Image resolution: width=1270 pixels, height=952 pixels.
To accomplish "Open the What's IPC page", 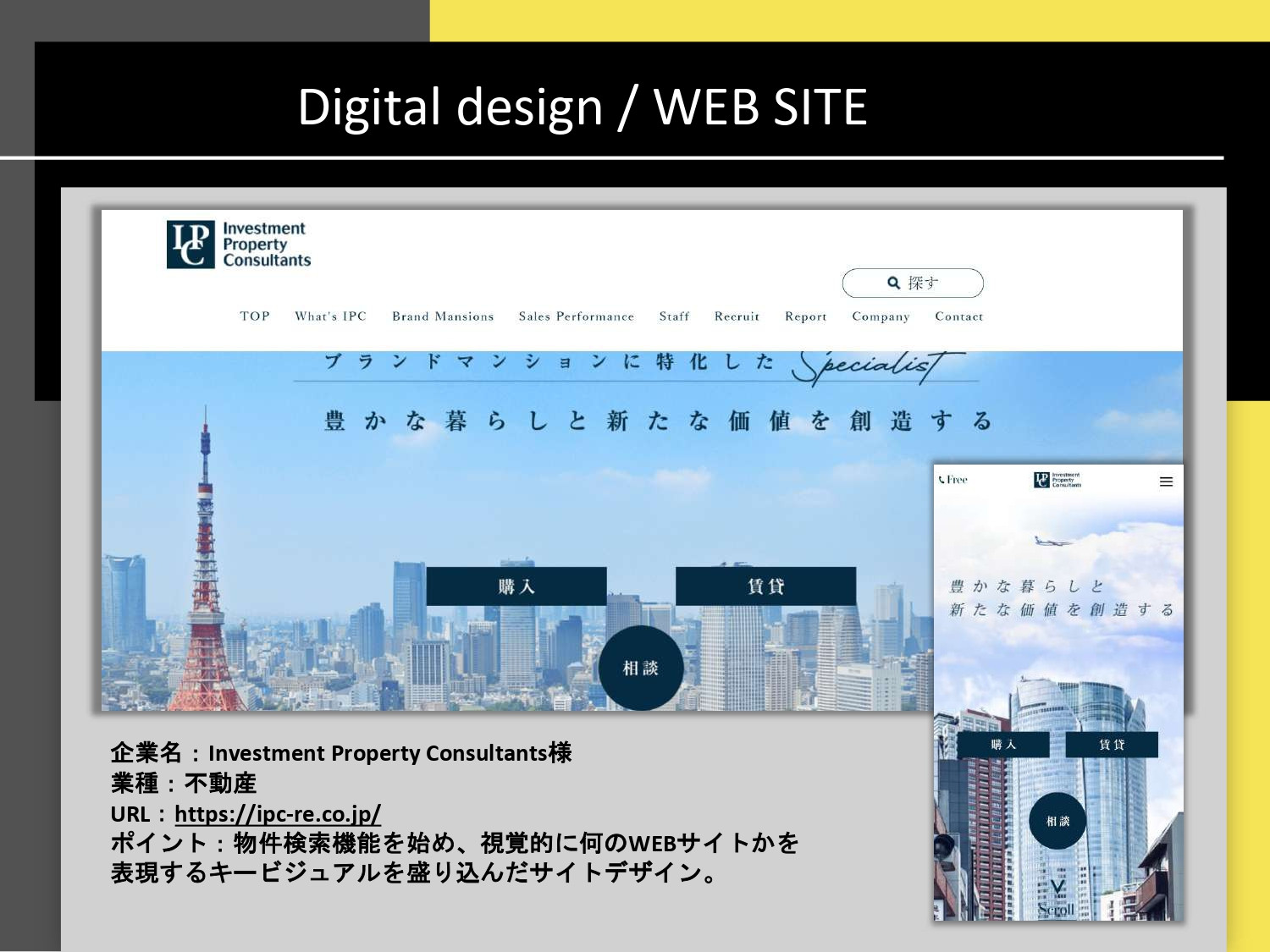I will click(330, 316).
